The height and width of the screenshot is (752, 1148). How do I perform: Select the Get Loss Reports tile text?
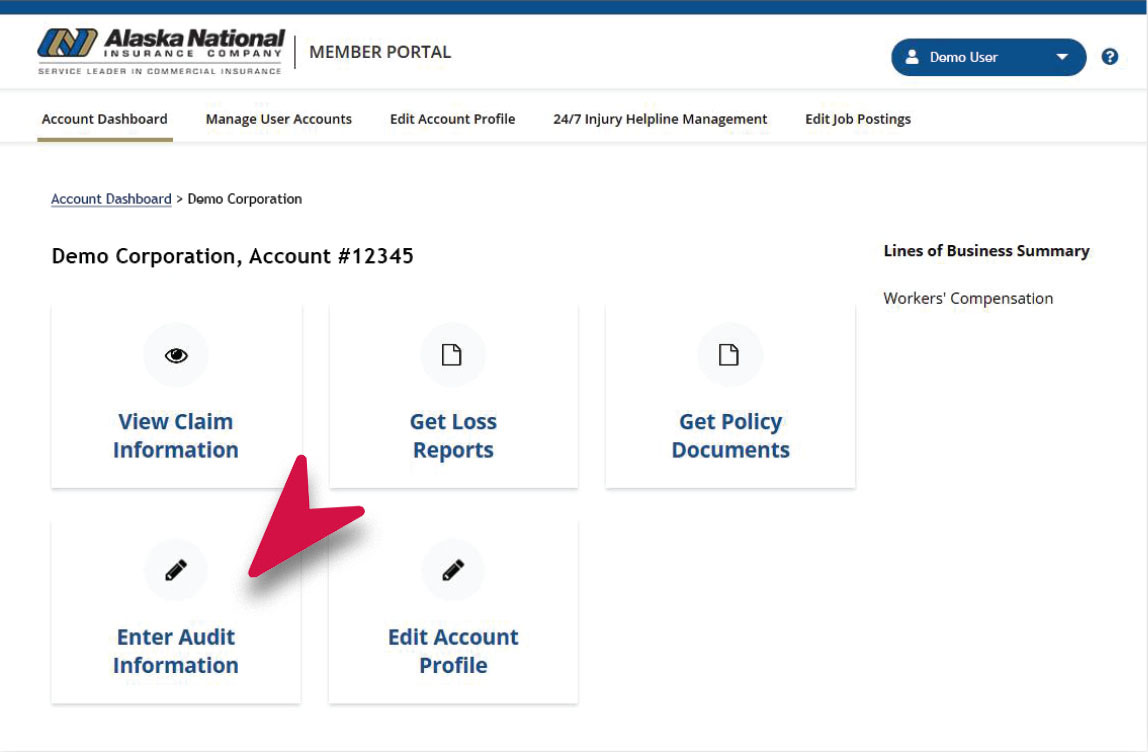[453, 436]
